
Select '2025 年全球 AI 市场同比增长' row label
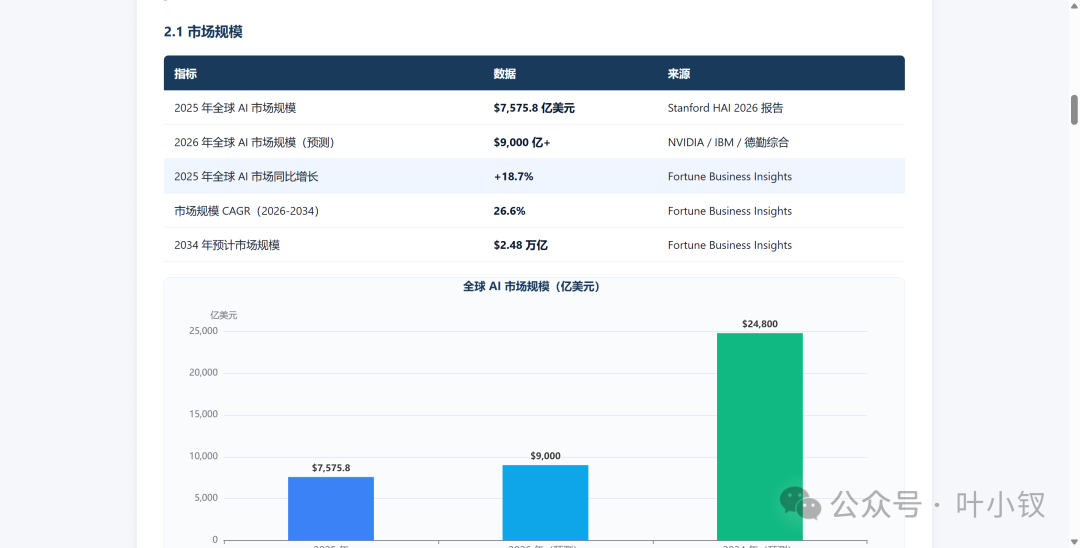tap(247, 177)
